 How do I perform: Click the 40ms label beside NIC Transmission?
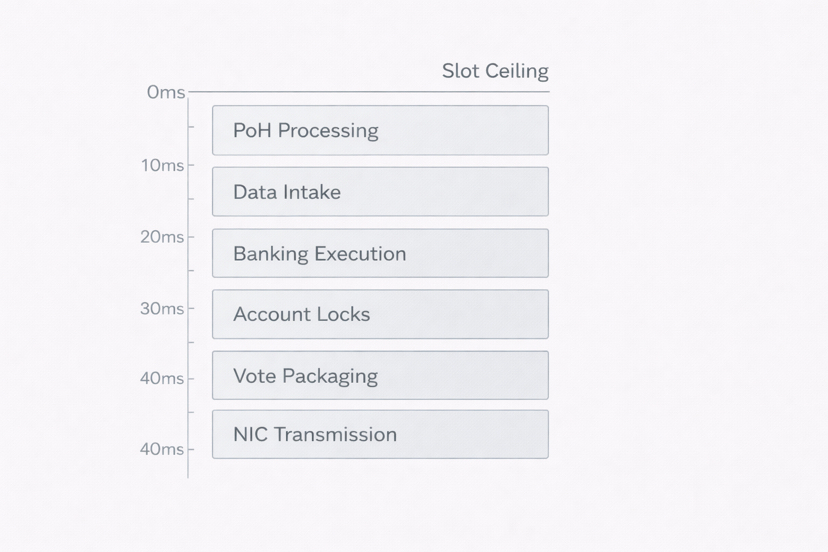162,449
